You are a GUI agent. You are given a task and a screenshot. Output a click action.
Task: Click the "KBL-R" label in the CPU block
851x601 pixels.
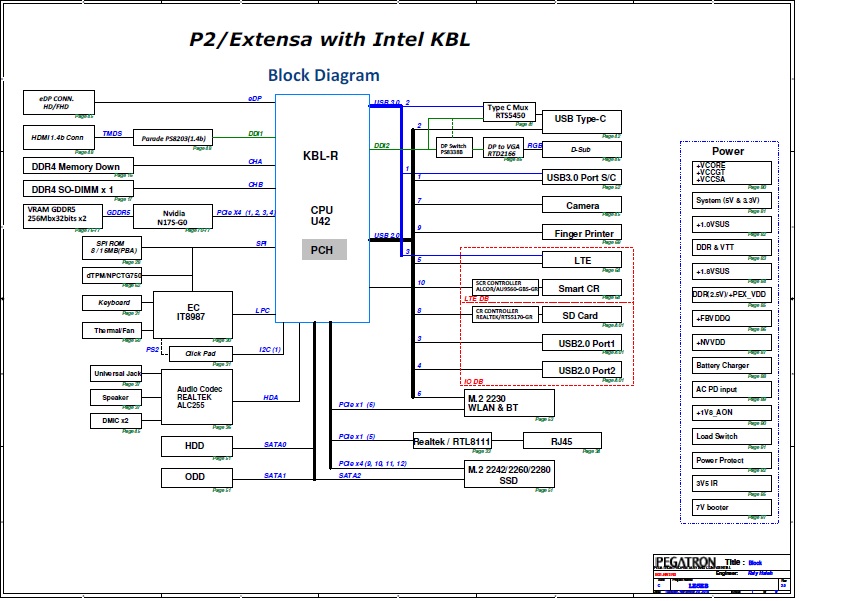click(x=320, y=156)
